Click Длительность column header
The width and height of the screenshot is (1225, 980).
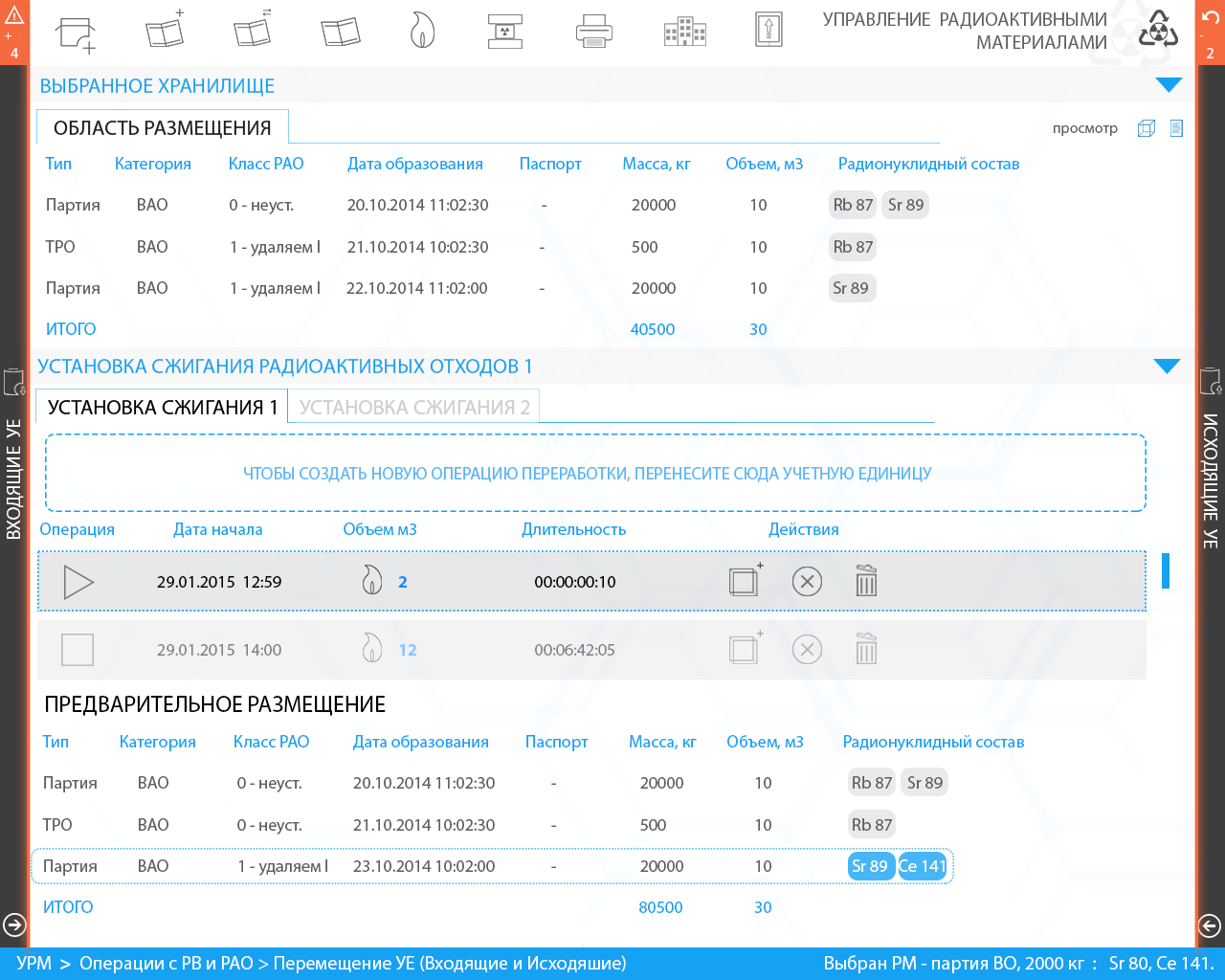(574, 529)
